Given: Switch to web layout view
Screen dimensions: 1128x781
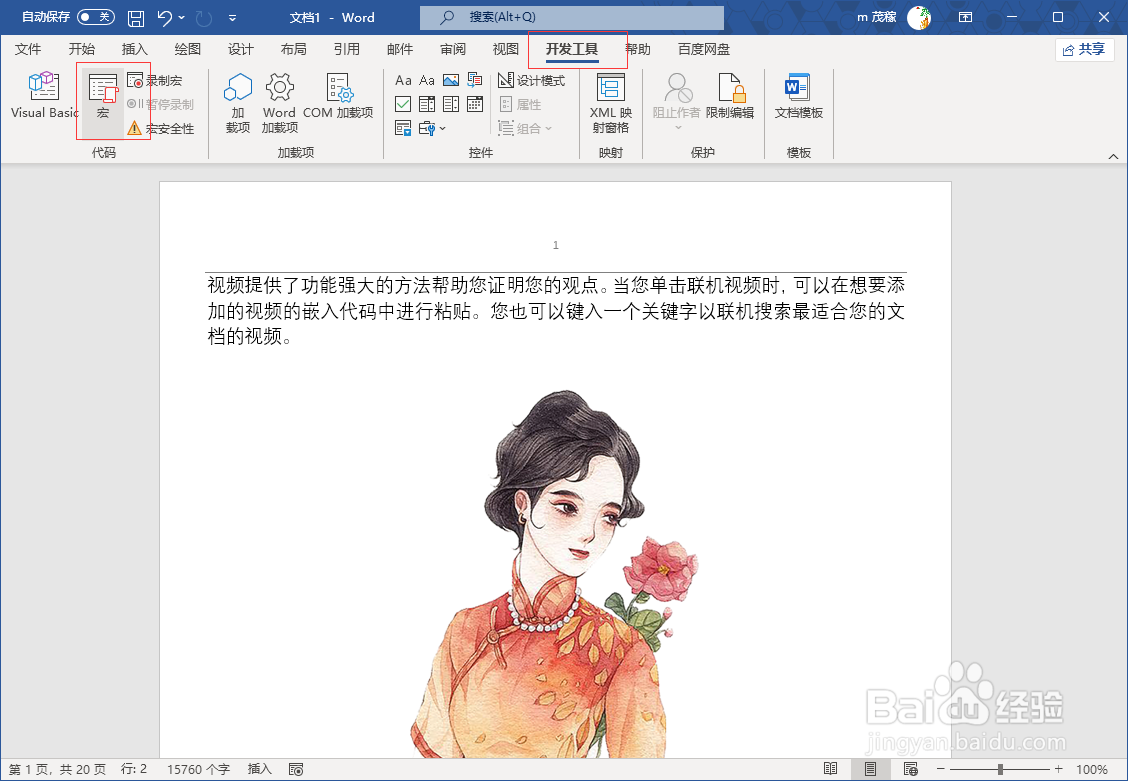Looking at the screenshot, I should pyautogui.click(x=910, y=769).
